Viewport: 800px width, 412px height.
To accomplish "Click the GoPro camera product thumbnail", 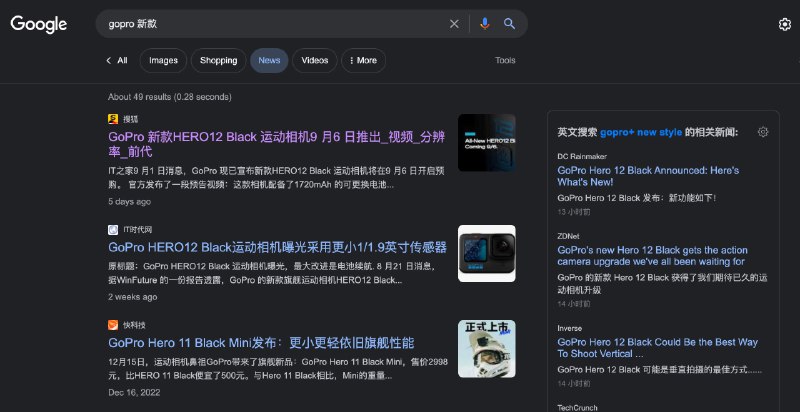I will [x=487, y=253].
